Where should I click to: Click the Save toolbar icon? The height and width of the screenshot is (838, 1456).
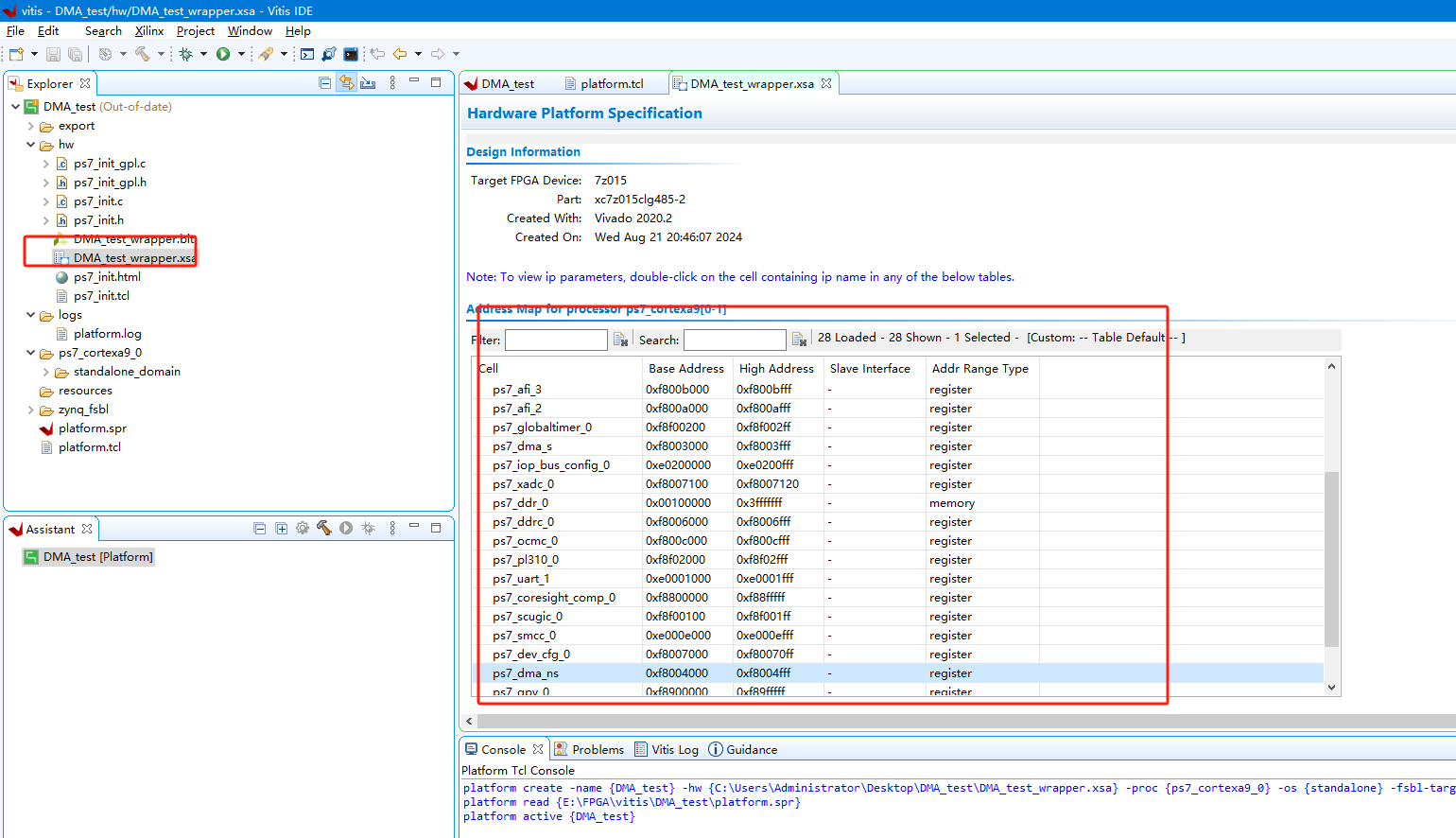(53, 54)
